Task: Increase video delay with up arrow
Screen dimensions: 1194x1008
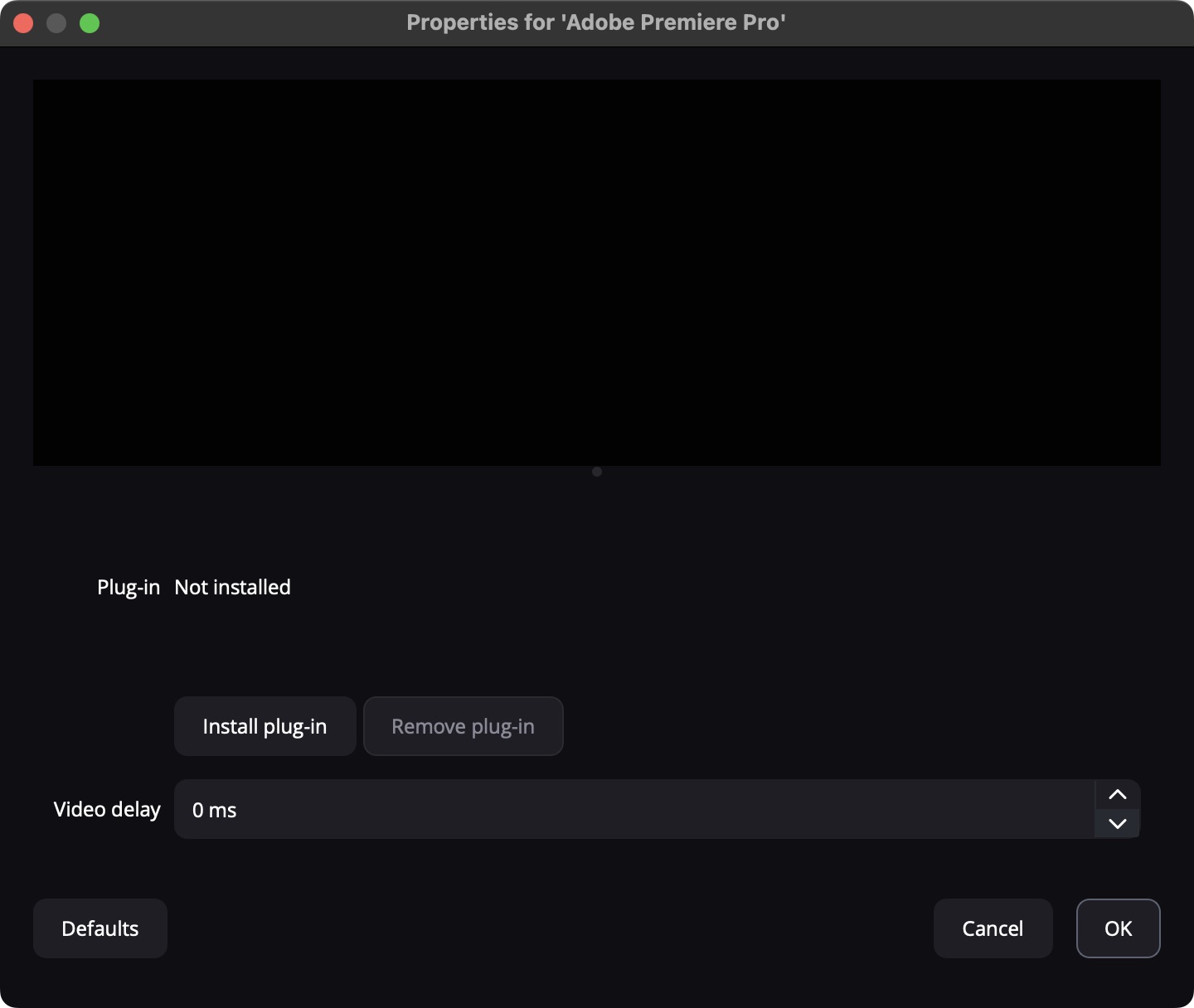Action: pos(1118,794)
